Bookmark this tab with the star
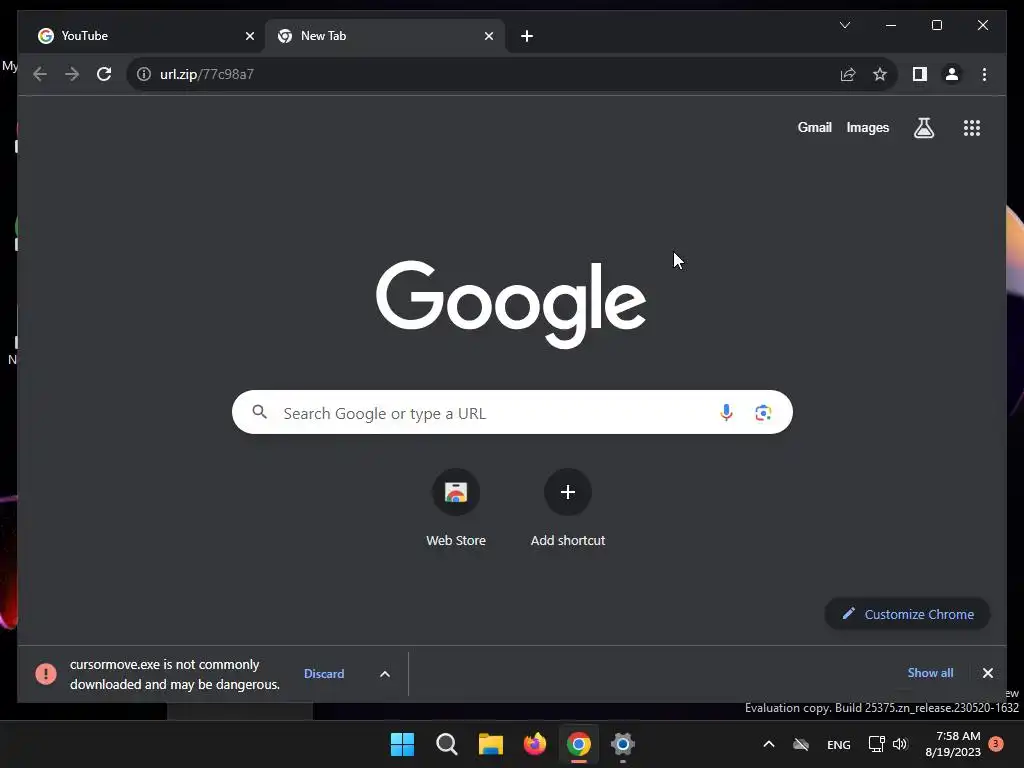1024x768 pixels. click(880, 74)
